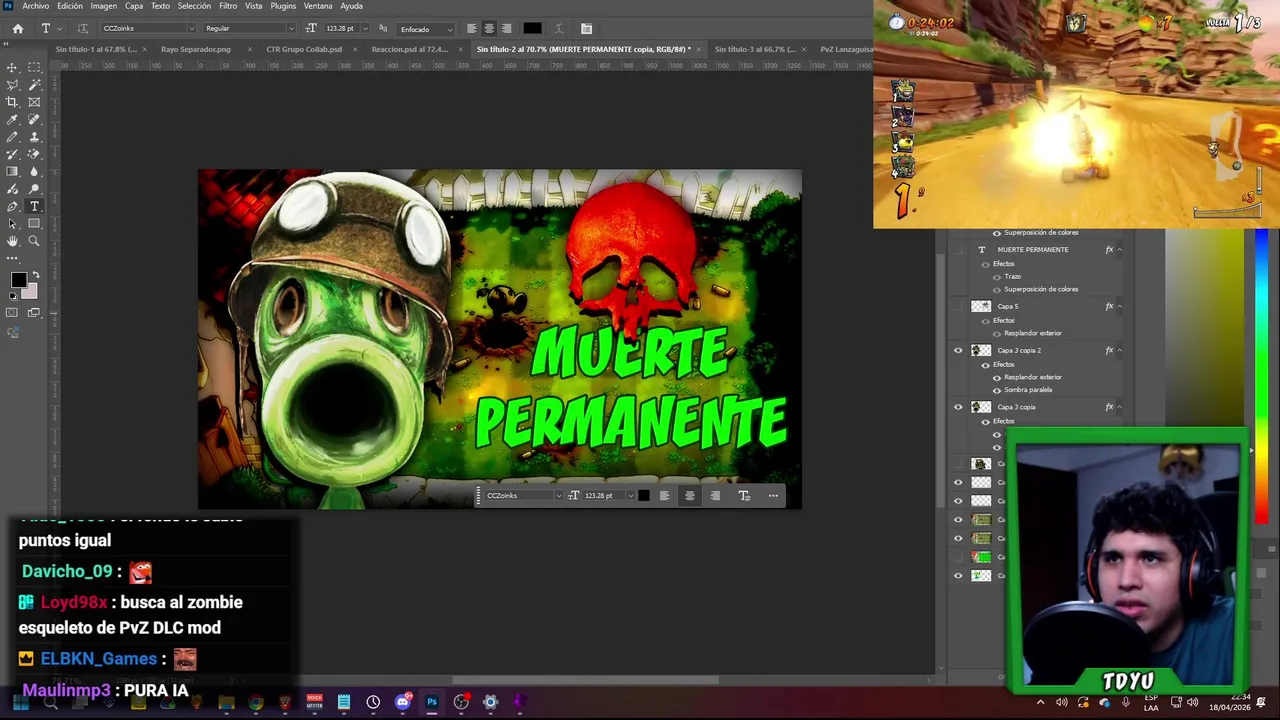Hide the Capa 3 copia layer
The image size is (1280, 720).
958,407
